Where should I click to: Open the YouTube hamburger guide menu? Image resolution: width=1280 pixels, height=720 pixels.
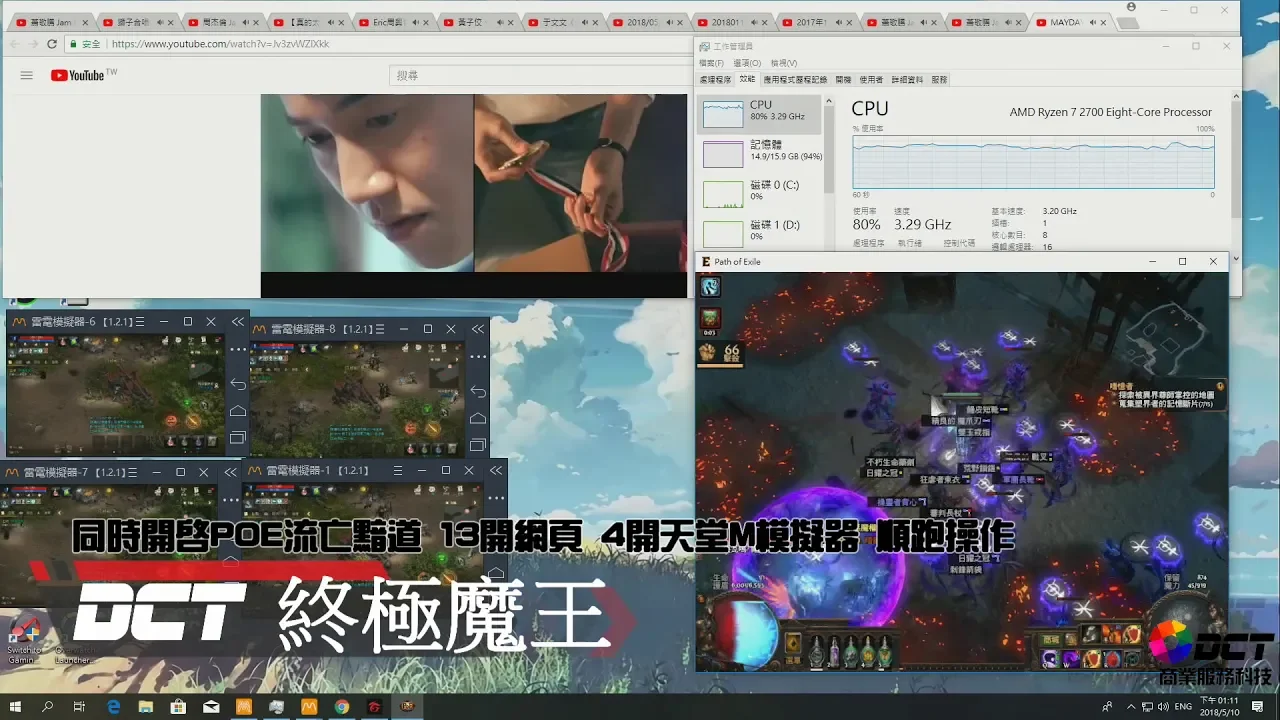[27, 75]
